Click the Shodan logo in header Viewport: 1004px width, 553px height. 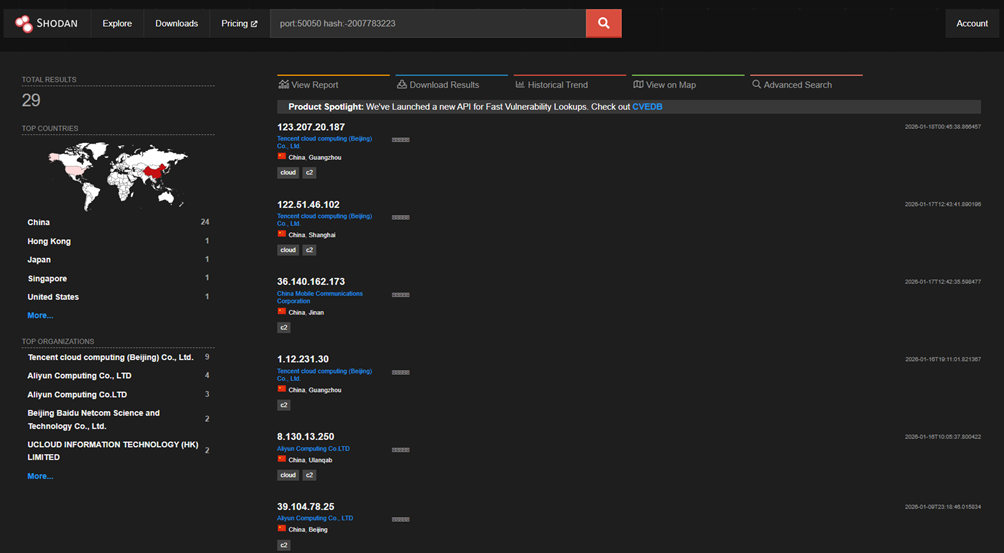(x=46, y=23)
